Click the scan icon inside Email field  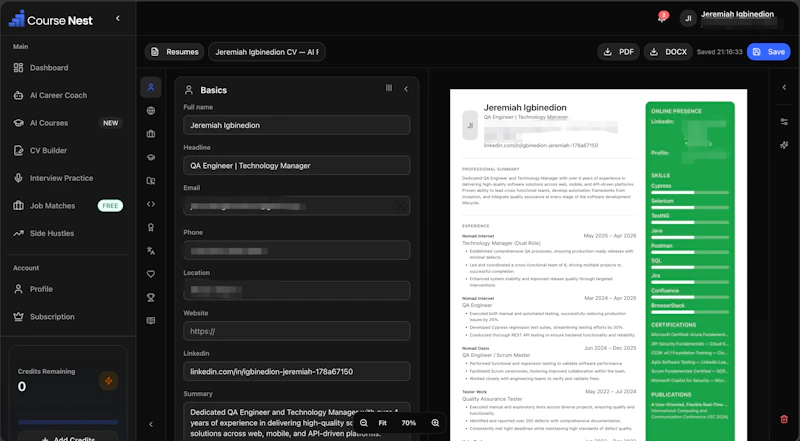[401, 206]
